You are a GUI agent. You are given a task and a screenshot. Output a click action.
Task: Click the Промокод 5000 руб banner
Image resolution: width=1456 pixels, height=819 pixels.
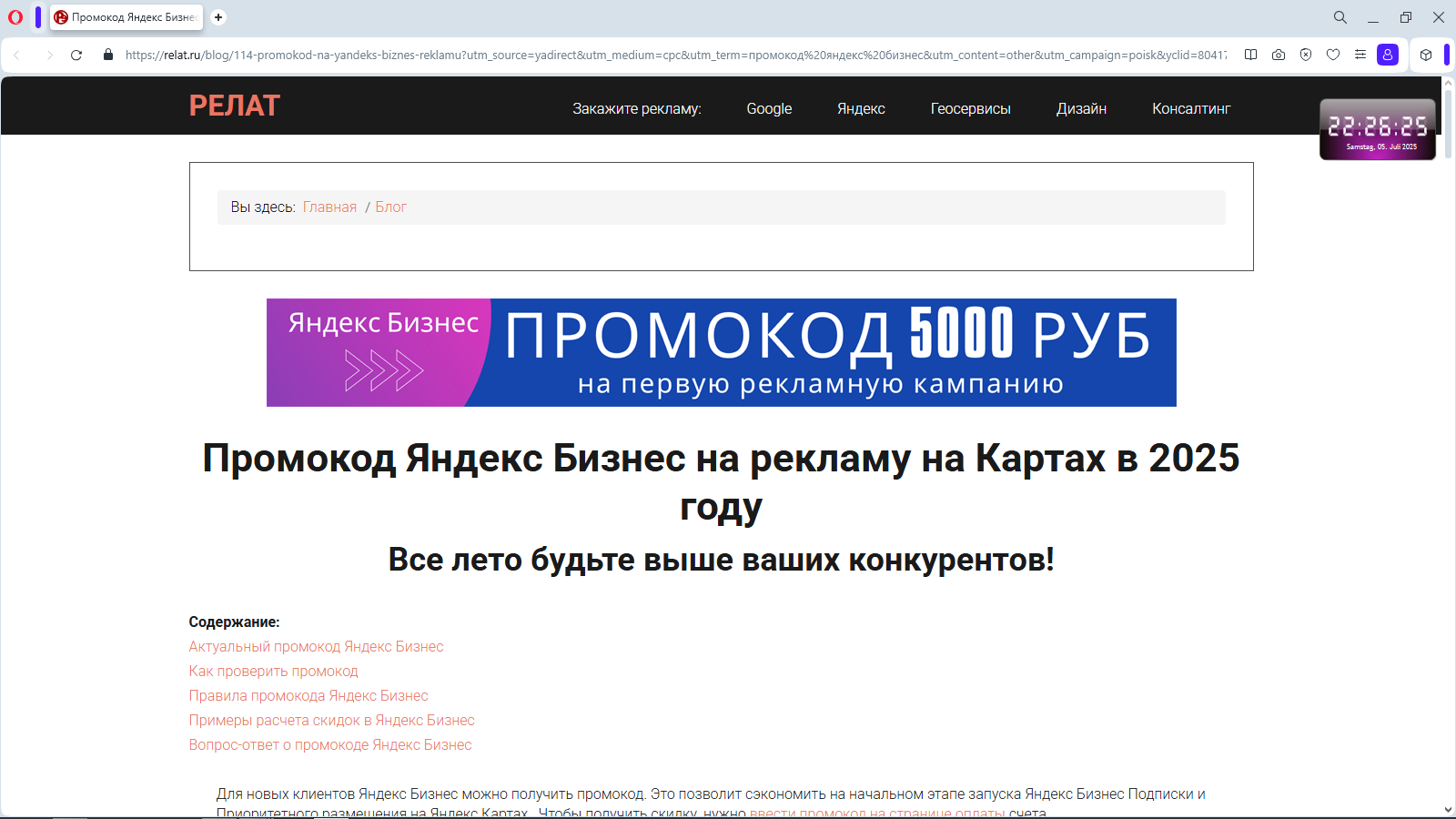tap(722, 352)
